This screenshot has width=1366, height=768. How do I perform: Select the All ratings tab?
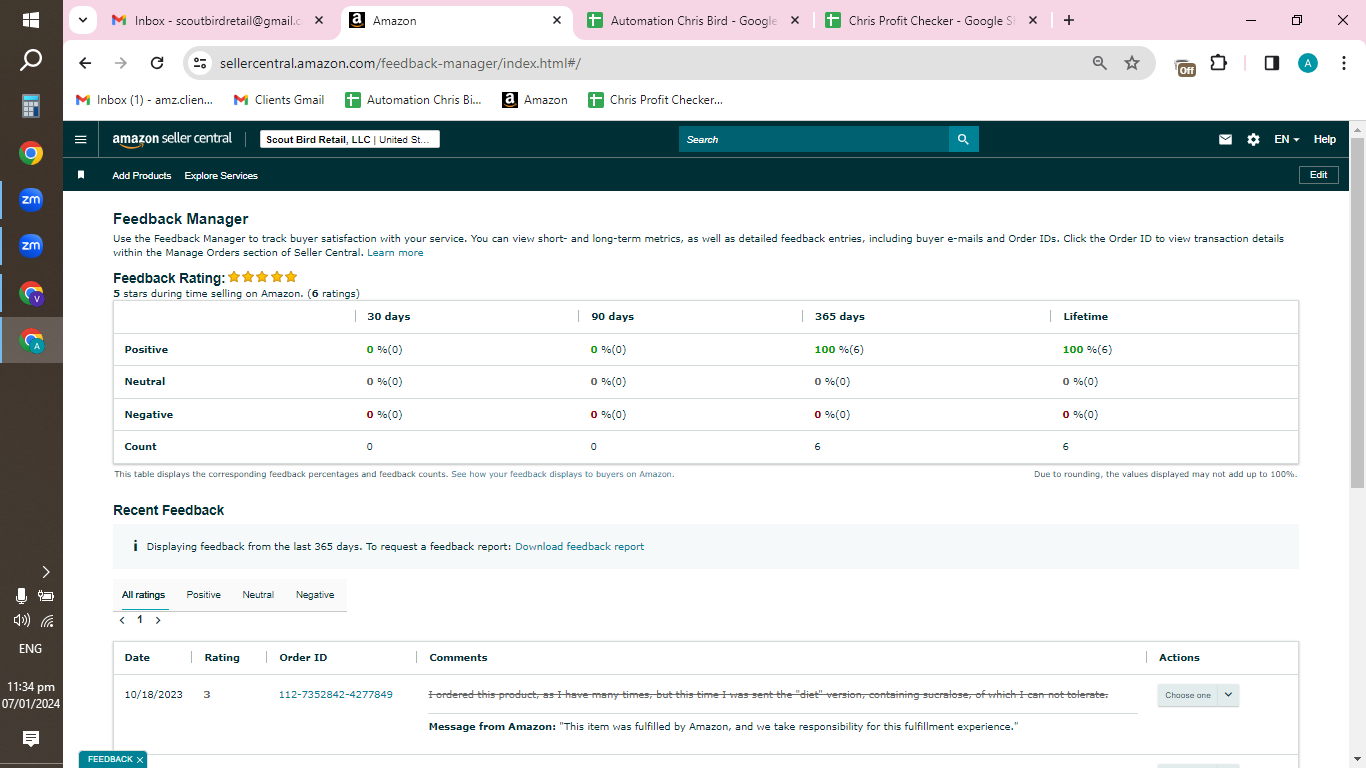[x=143, y=595]
